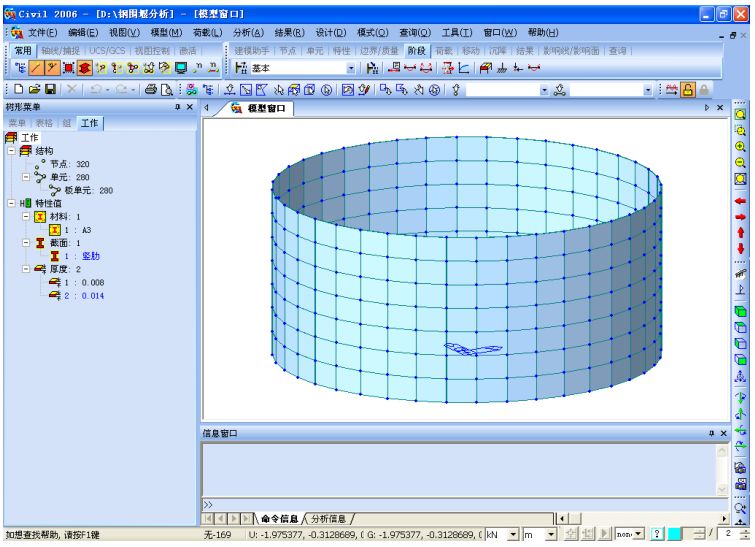Screen dimensions: 755x547
Task: Select material 1 : A3 item
Action: point(78,230)
